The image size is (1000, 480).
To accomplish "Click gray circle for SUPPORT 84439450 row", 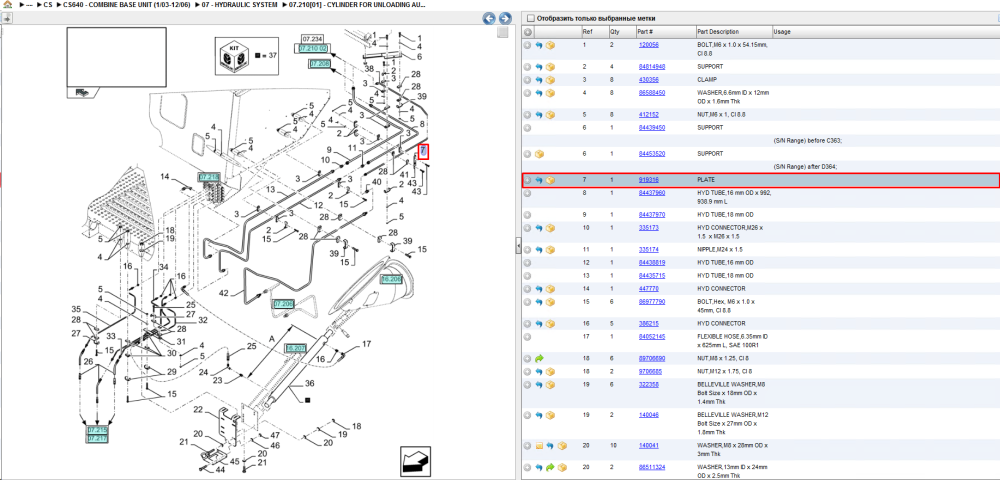I will click(527, 127).
